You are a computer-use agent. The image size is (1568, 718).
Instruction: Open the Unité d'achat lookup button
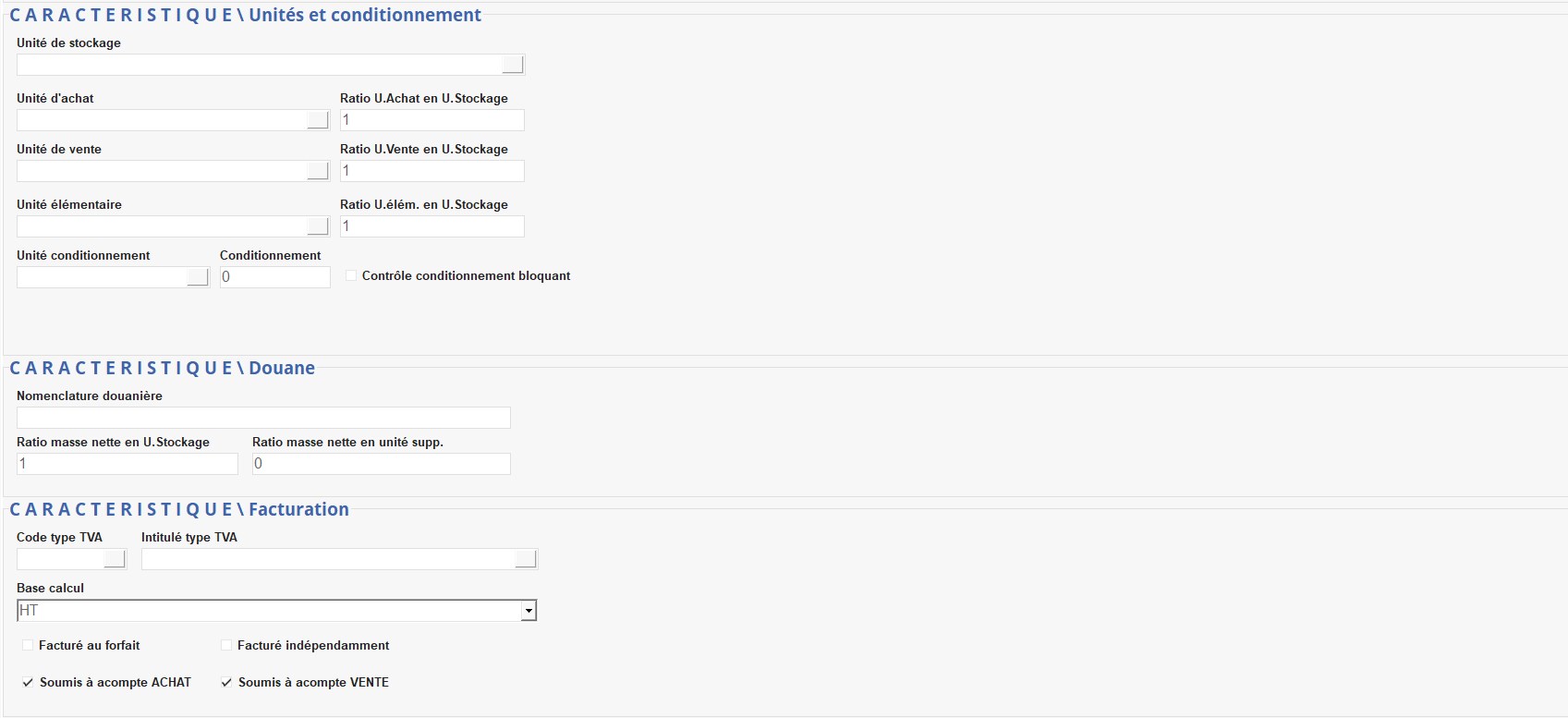click(317, 120)
